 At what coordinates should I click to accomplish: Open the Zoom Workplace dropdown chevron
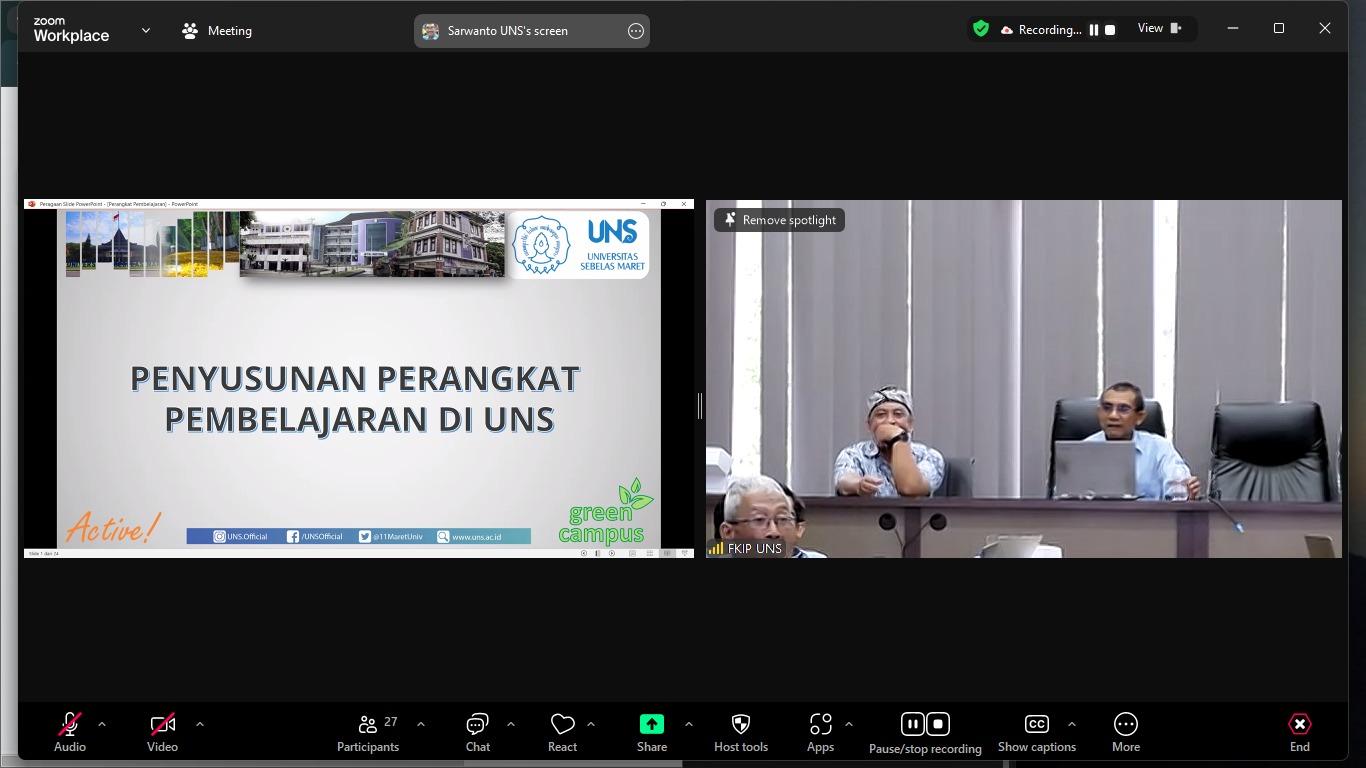(x=146, y=31)
